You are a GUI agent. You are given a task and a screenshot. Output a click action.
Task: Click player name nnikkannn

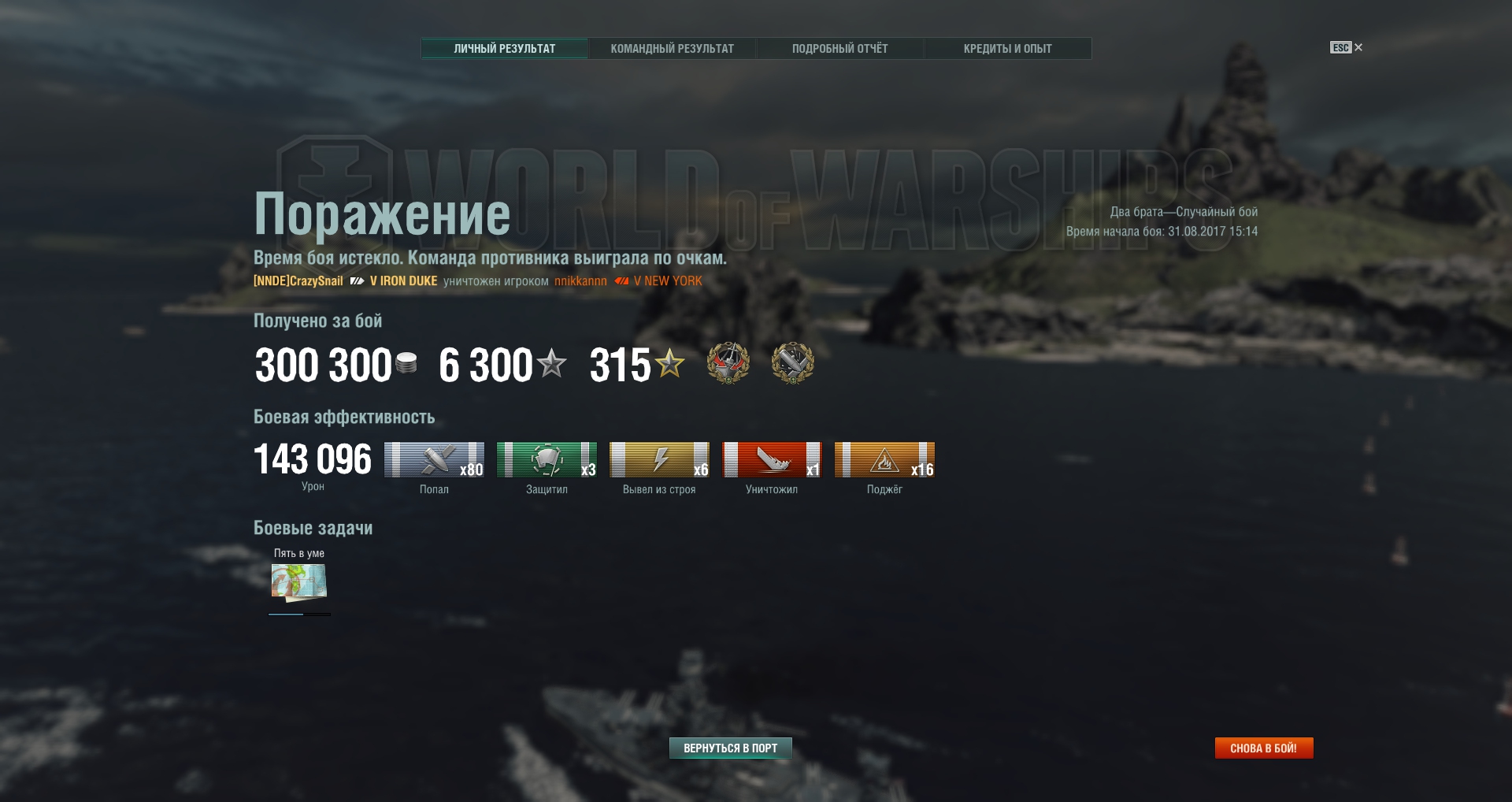(580, 281)
